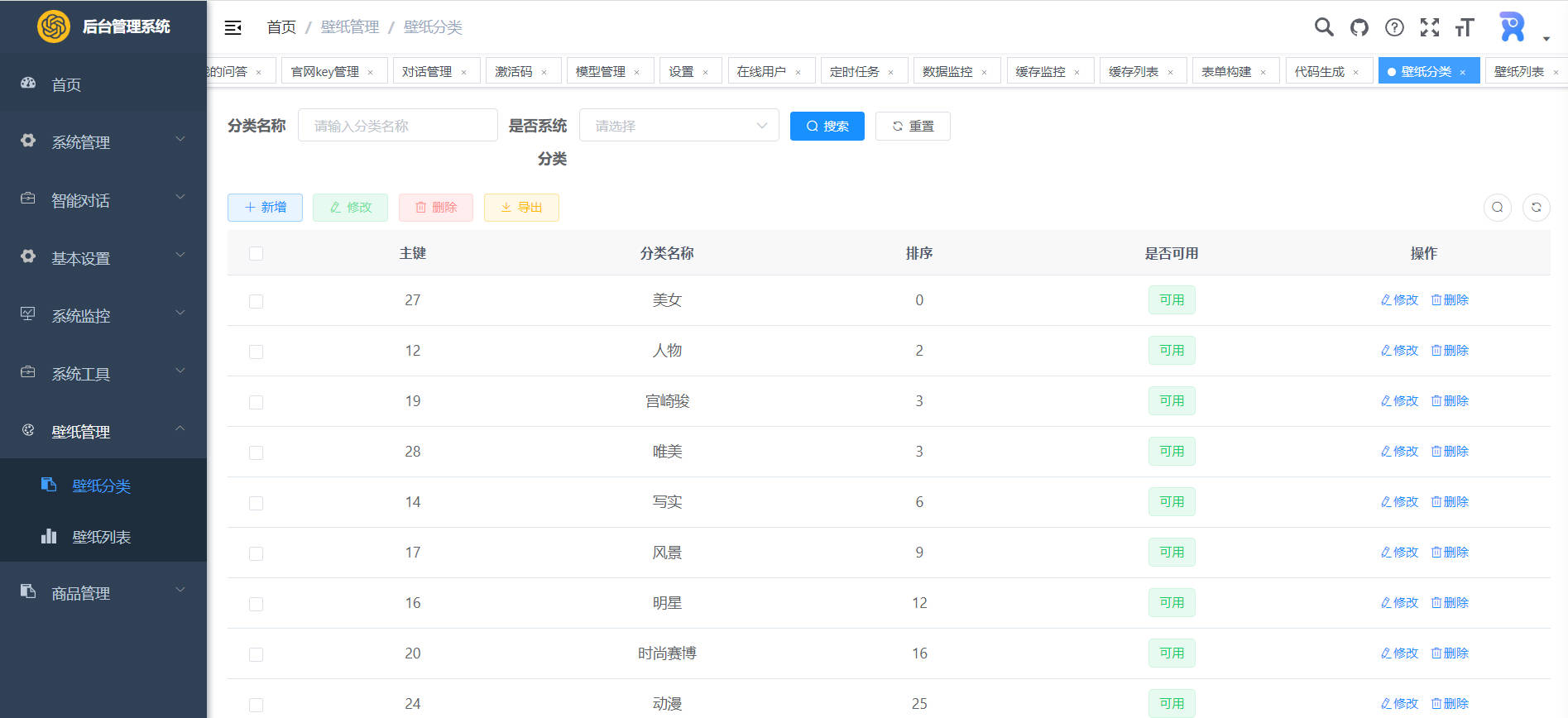Select the checkbox for row 唯美
Screen dimensions: 1568x718
point(256,452)
